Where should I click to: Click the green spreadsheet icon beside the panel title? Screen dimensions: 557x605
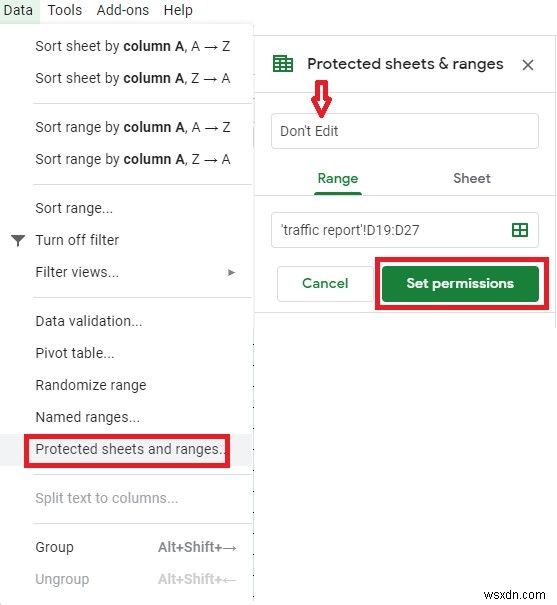(283, 64)
